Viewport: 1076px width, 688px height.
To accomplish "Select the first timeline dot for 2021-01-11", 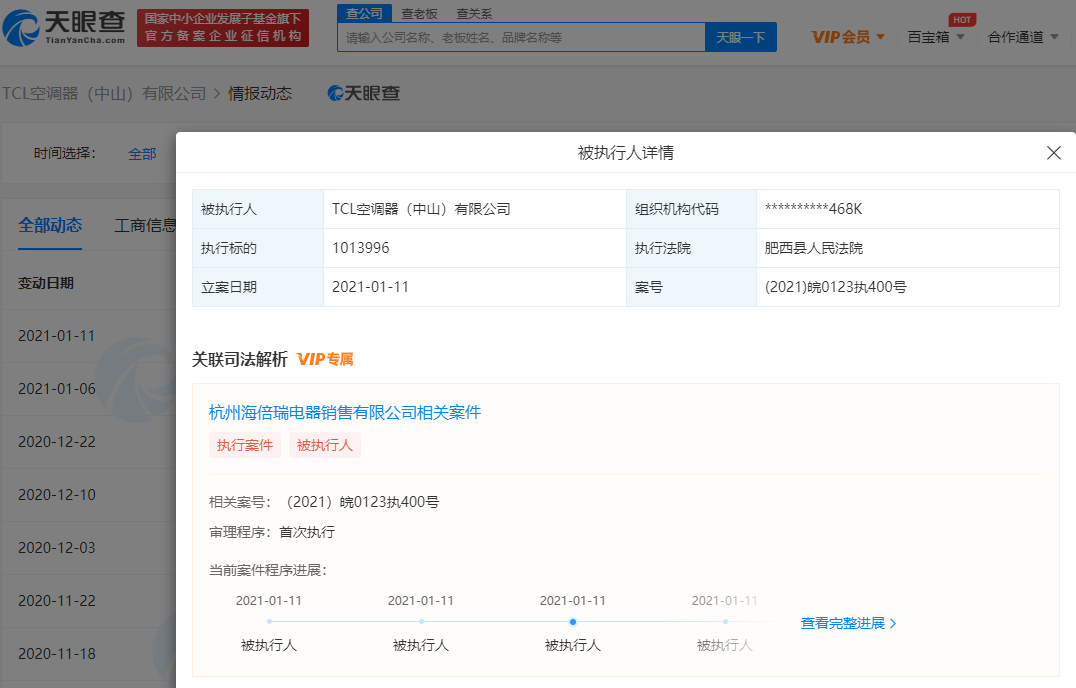I will pos(269,621).
